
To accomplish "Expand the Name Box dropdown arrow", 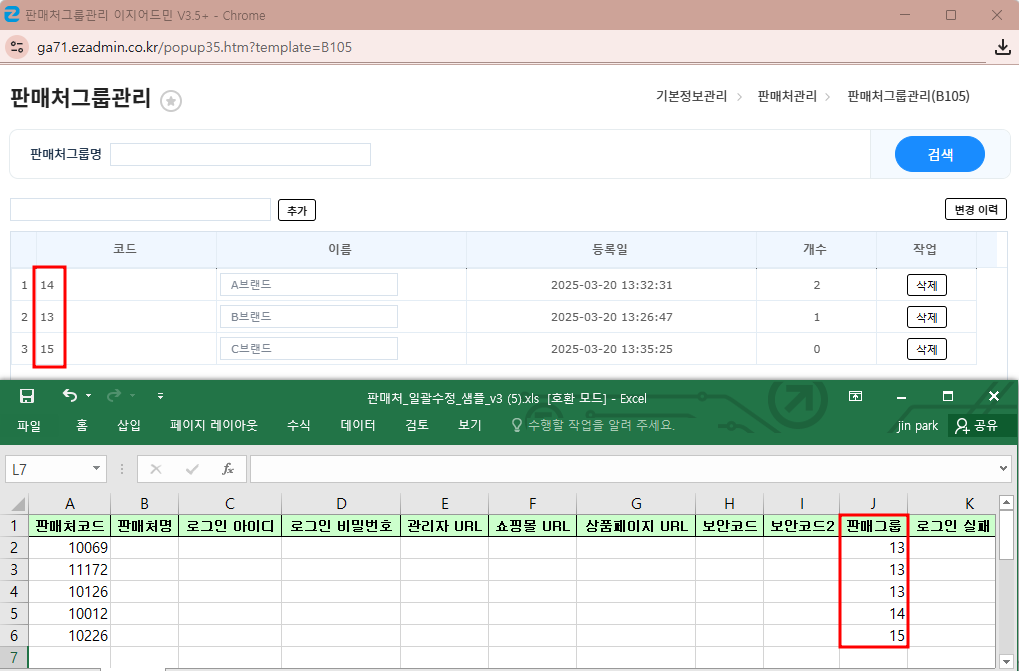I will [97, 468].
